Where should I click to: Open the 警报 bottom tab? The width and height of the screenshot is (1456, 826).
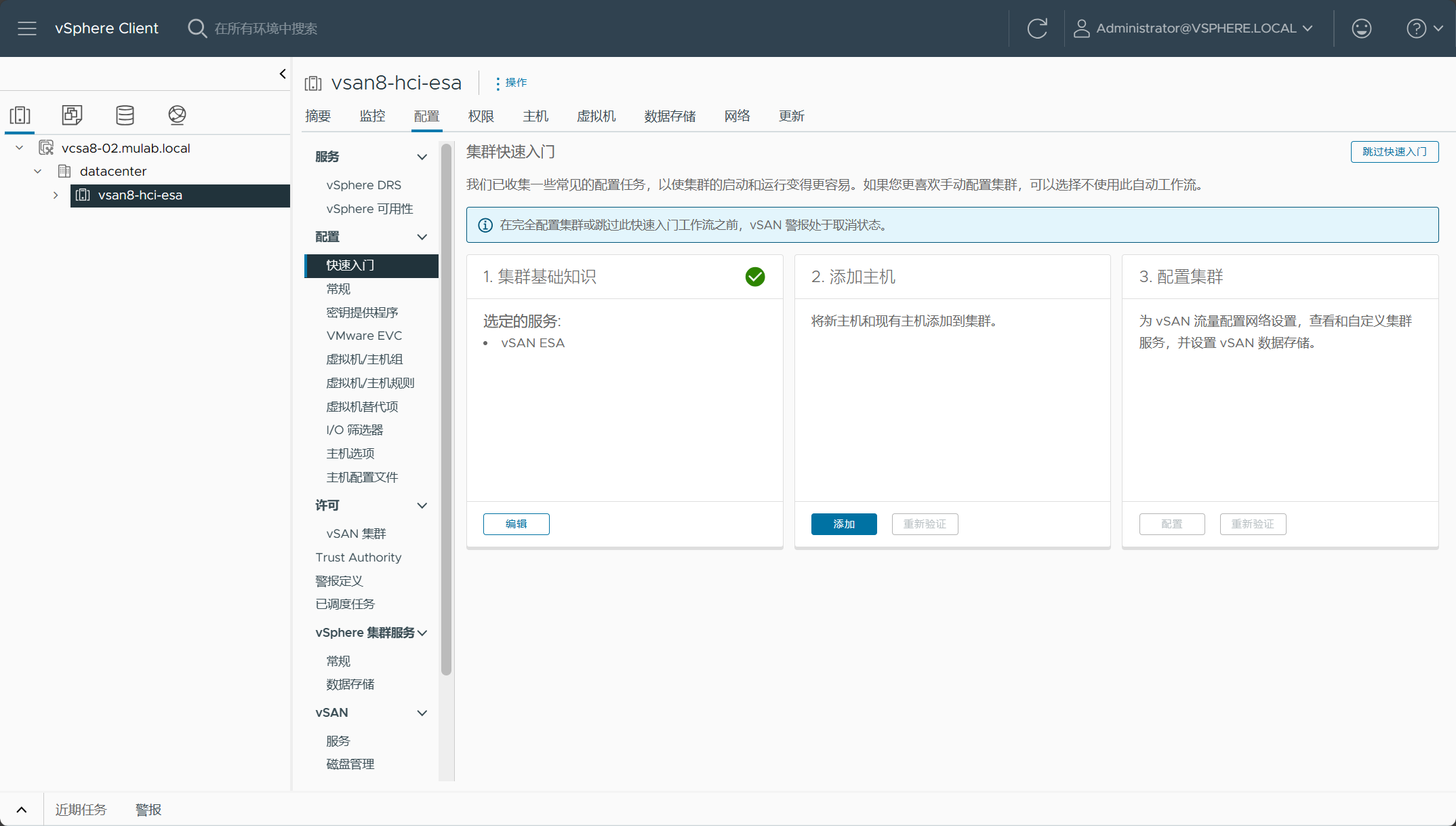(148, 810)
